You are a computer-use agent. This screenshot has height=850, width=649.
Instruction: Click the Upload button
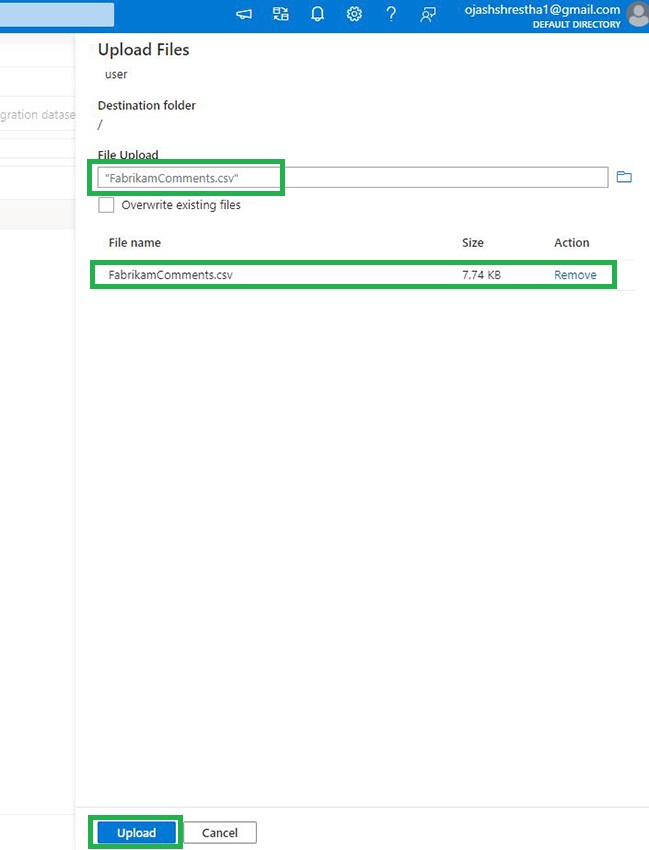[x=137, y=833]
